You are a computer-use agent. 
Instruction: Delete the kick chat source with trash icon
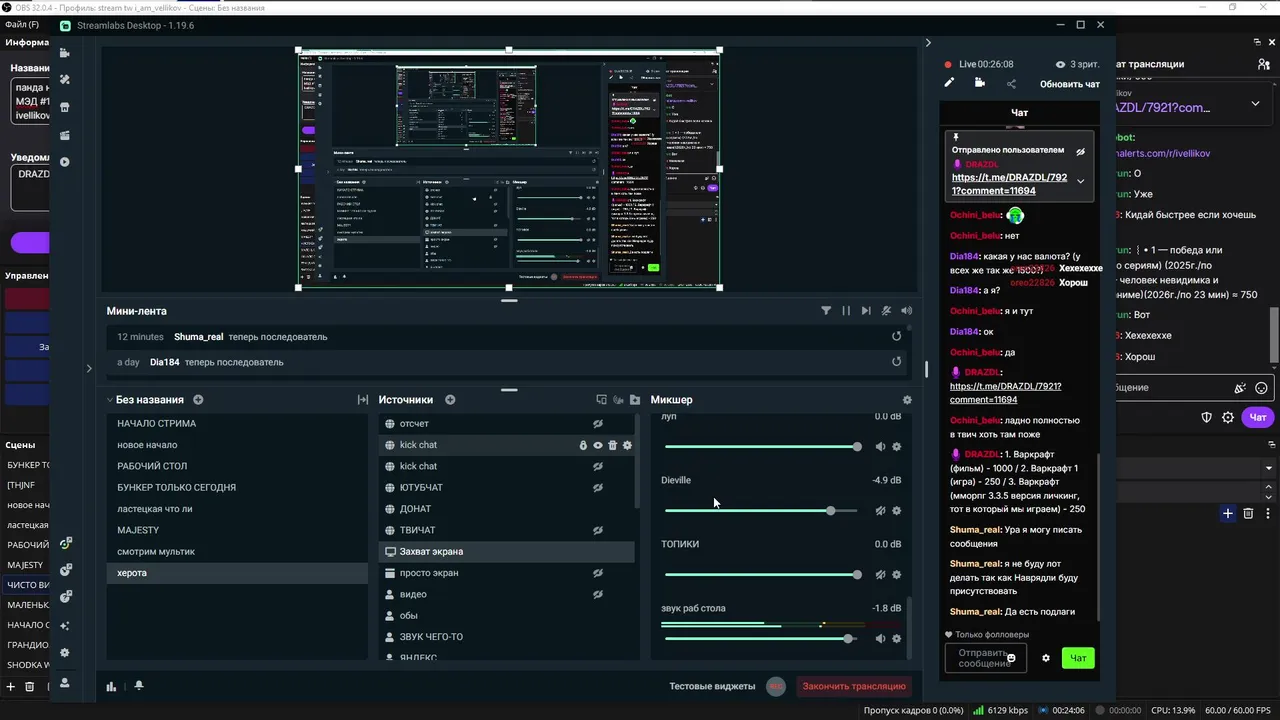tap(613, 445)
